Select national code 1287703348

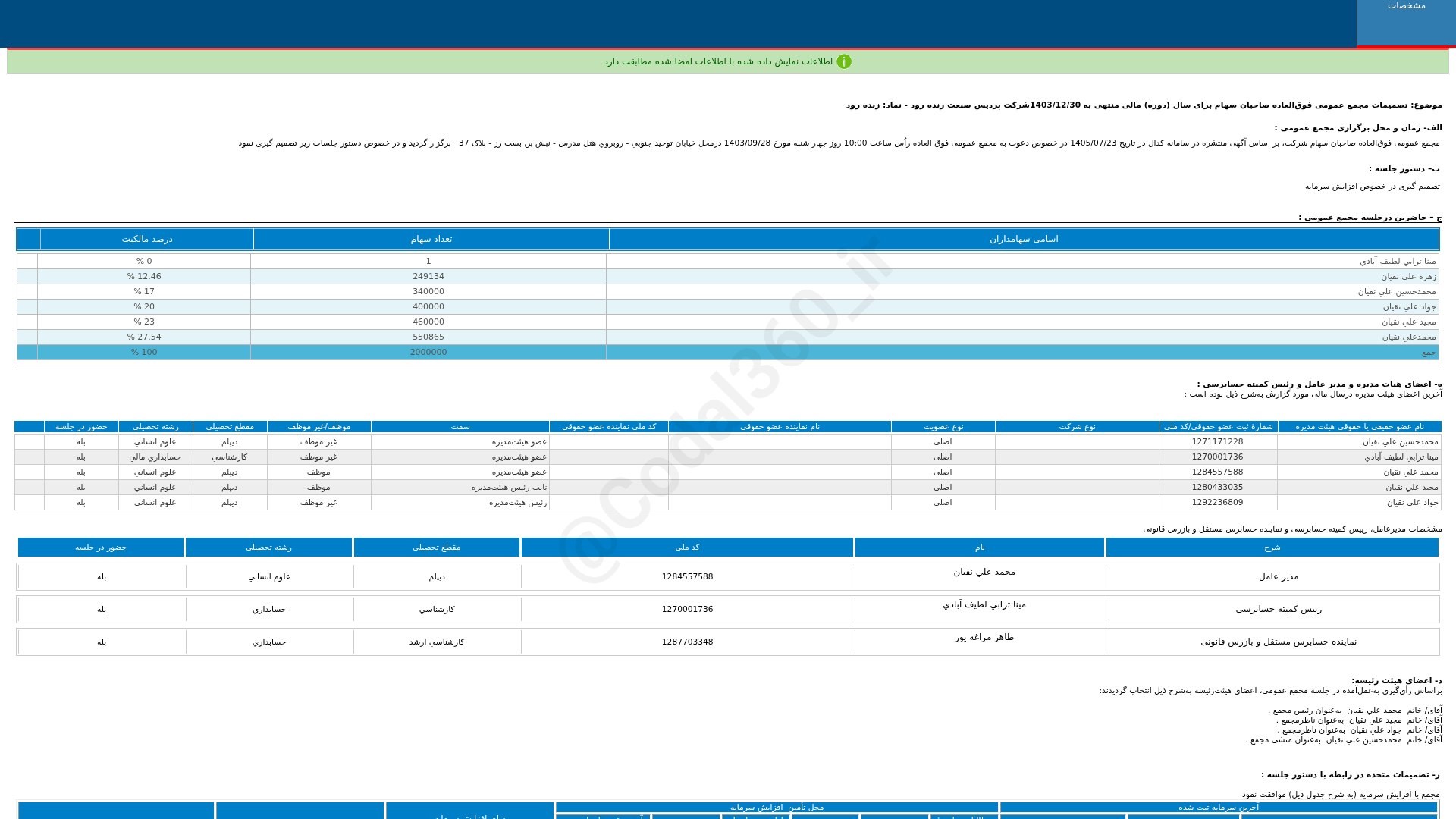click(x=687, y=642)
